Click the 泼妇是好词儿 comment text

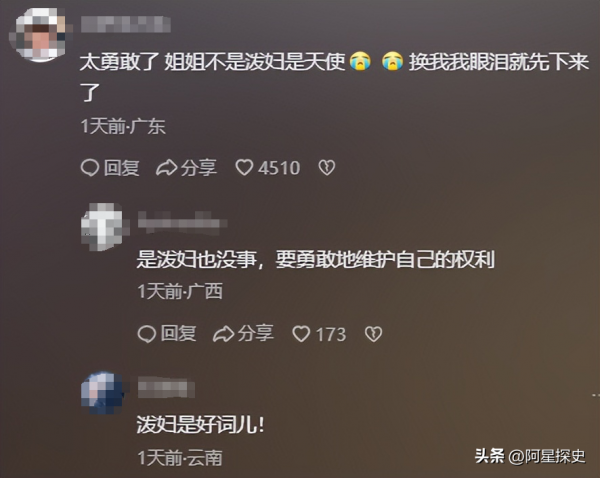201,424
